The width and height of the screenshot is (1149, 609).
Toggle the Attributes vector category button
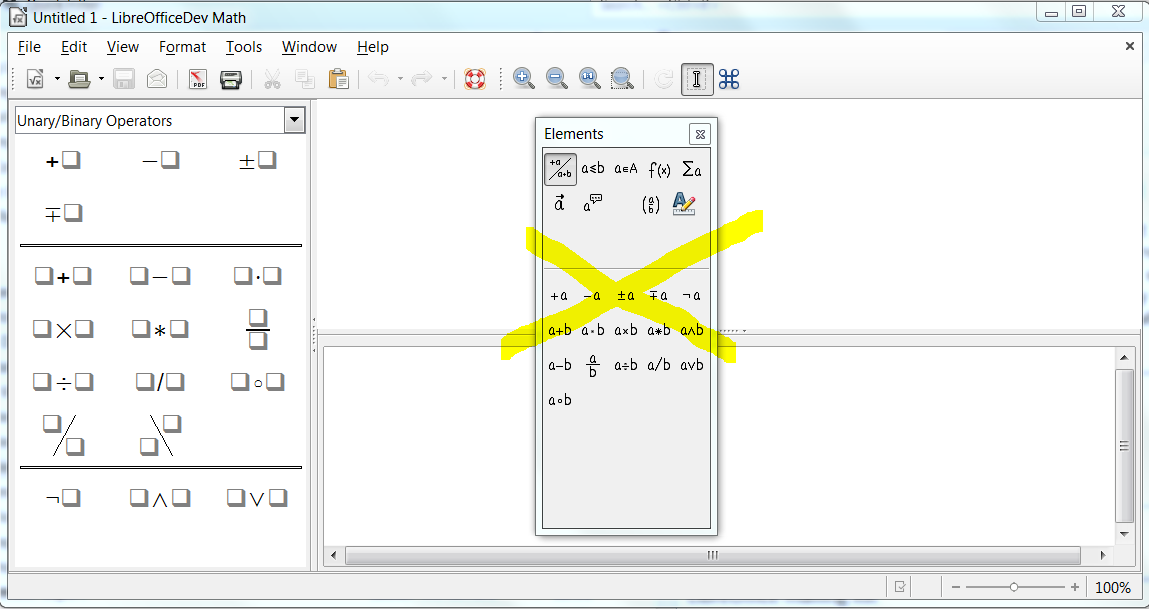tap(560, 204)
